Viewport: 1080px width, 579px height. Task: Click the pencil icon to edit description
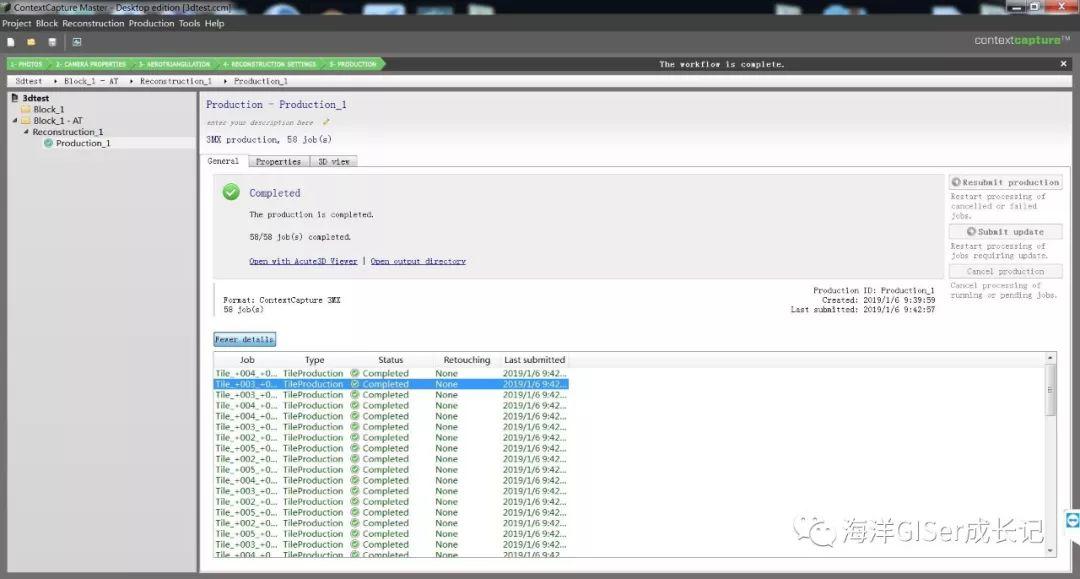pos(326,123)
